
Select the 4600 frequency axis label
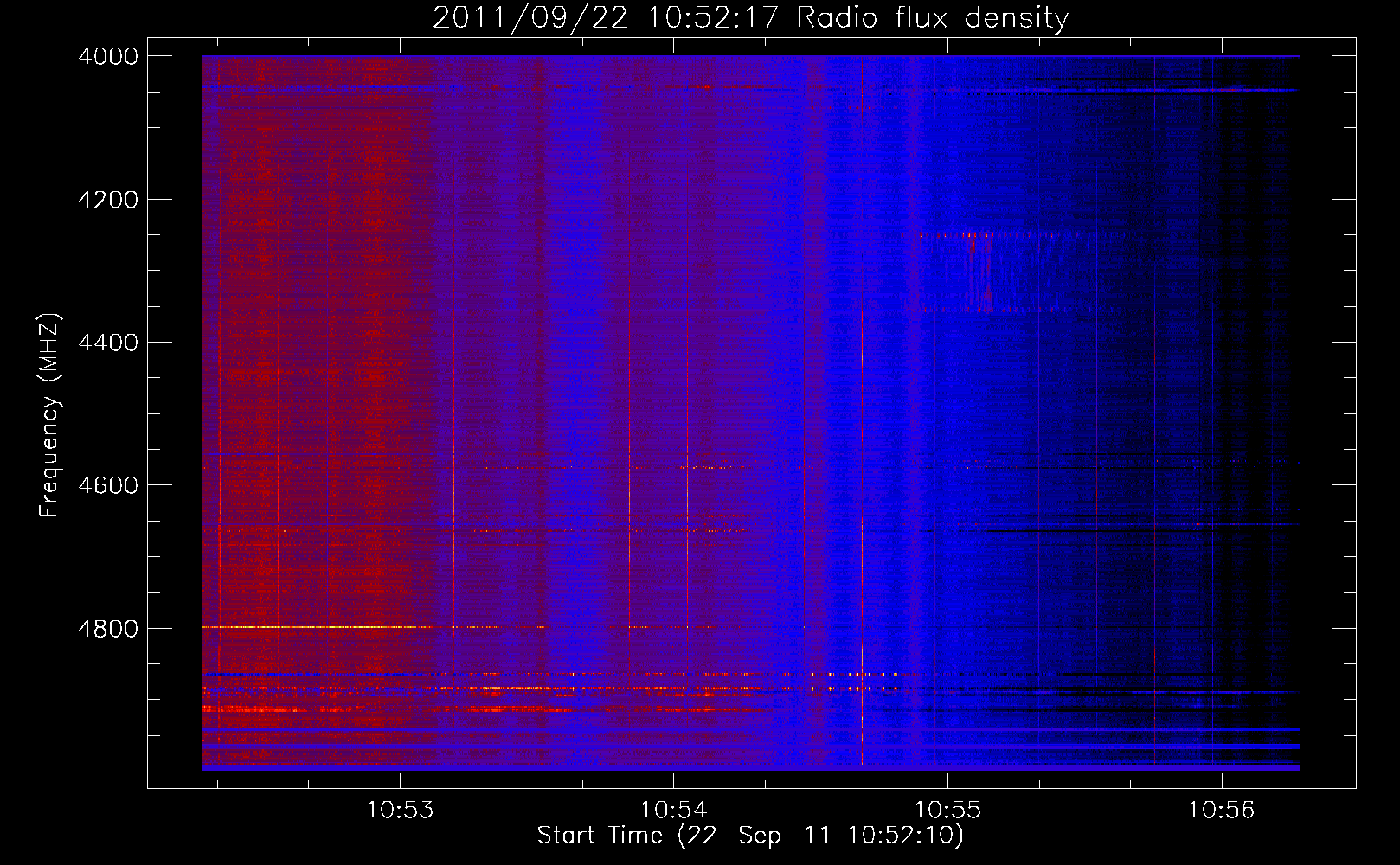click(x=108, y=485)
